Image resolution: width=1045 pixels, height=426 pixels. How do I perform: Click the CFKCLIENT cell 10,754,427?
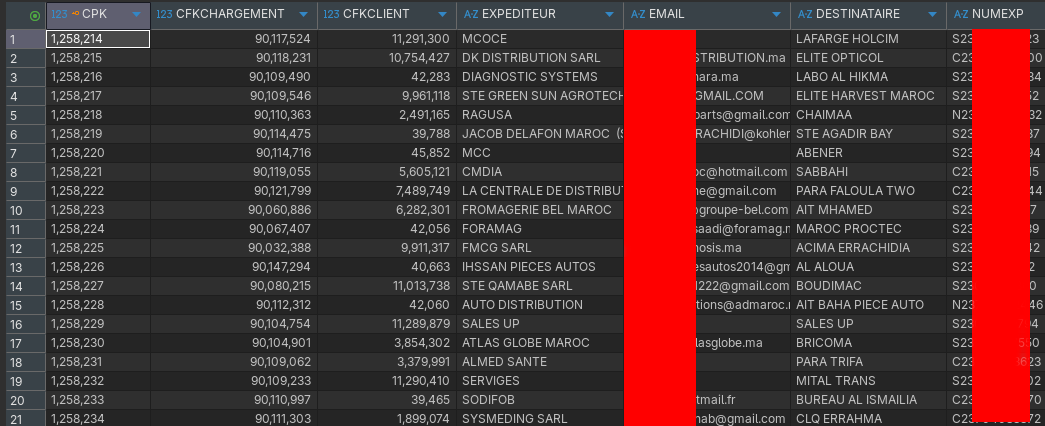(x=387, y=58)
